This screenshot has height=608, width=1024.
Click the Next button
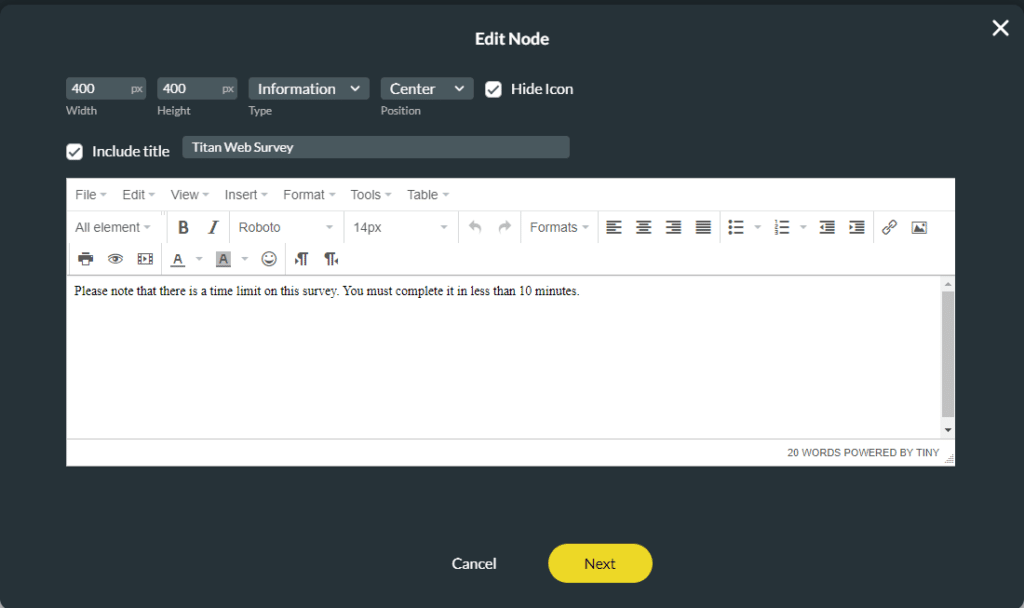point(600,563)
